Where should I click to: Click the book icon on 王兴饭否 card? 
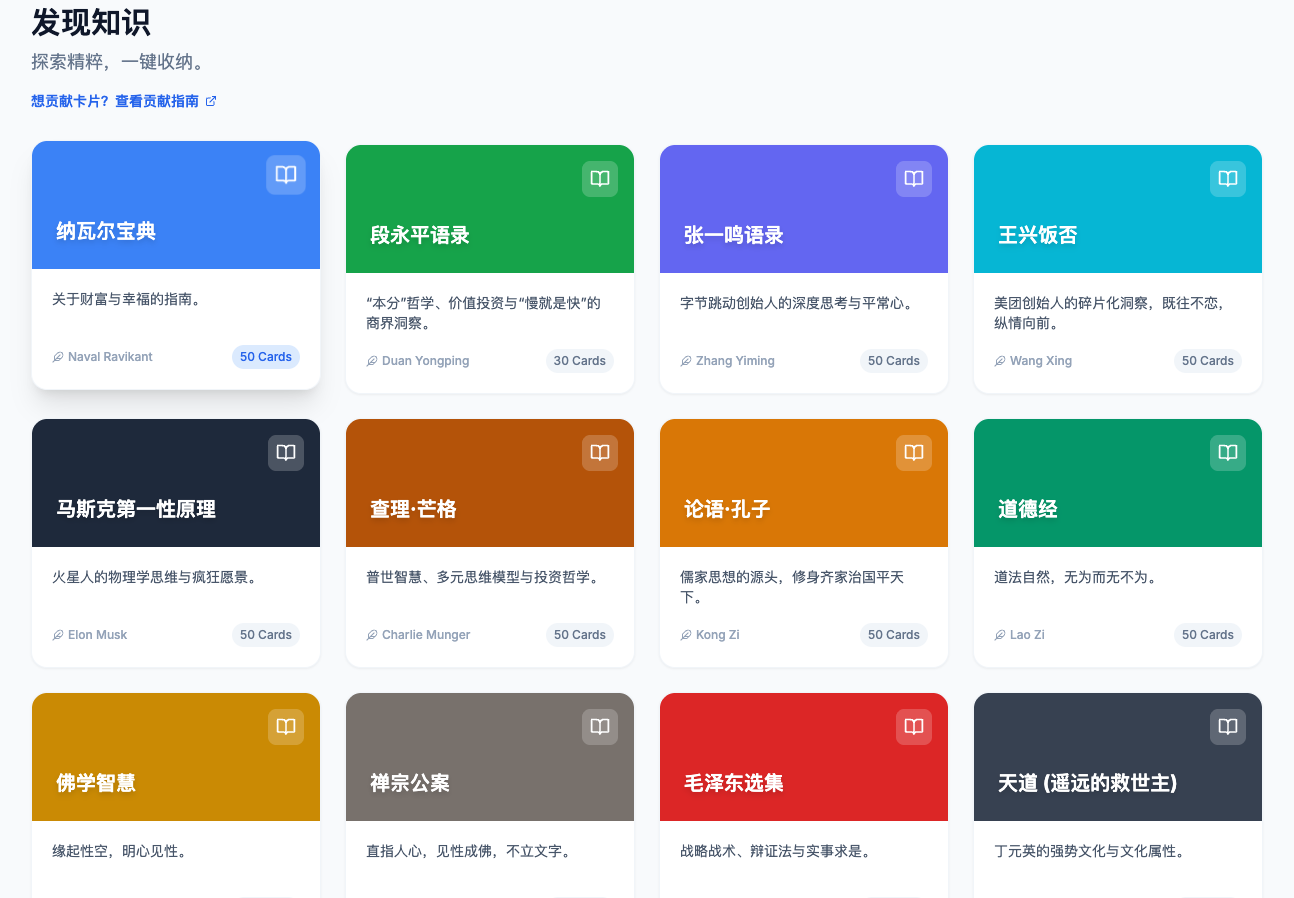(1228, 179)
